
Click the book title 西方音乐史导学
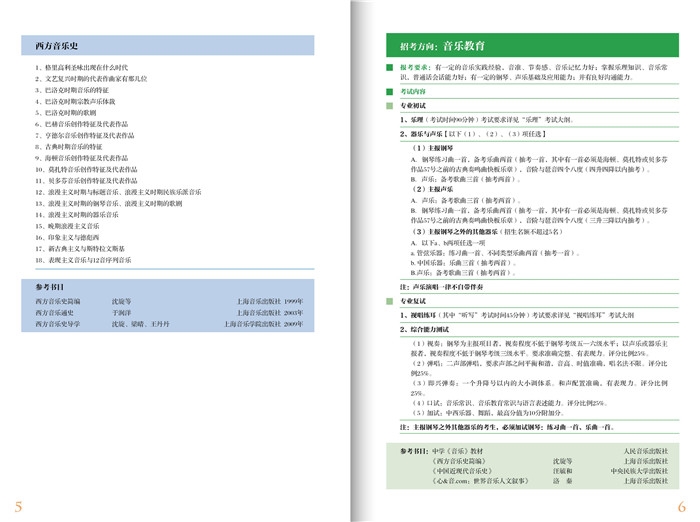tap(58, 324)
